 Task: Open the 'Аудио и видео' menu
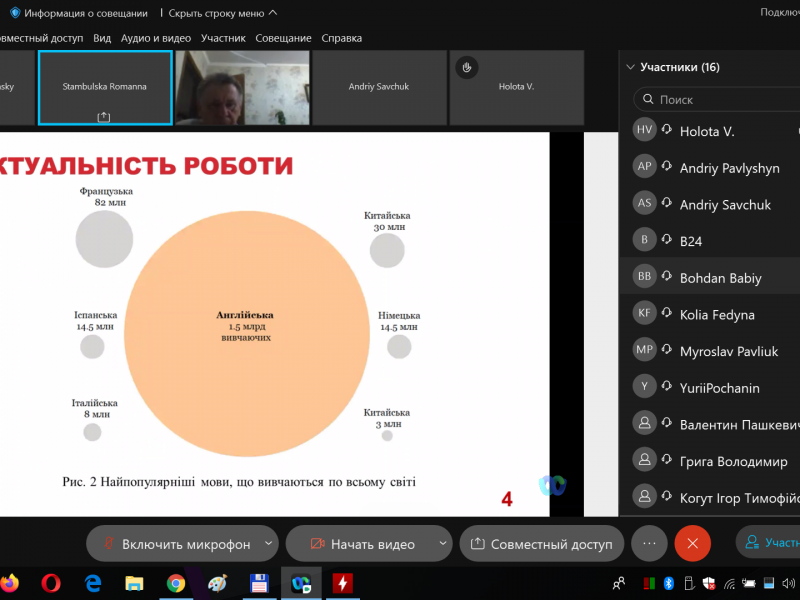tap(155, 38)
